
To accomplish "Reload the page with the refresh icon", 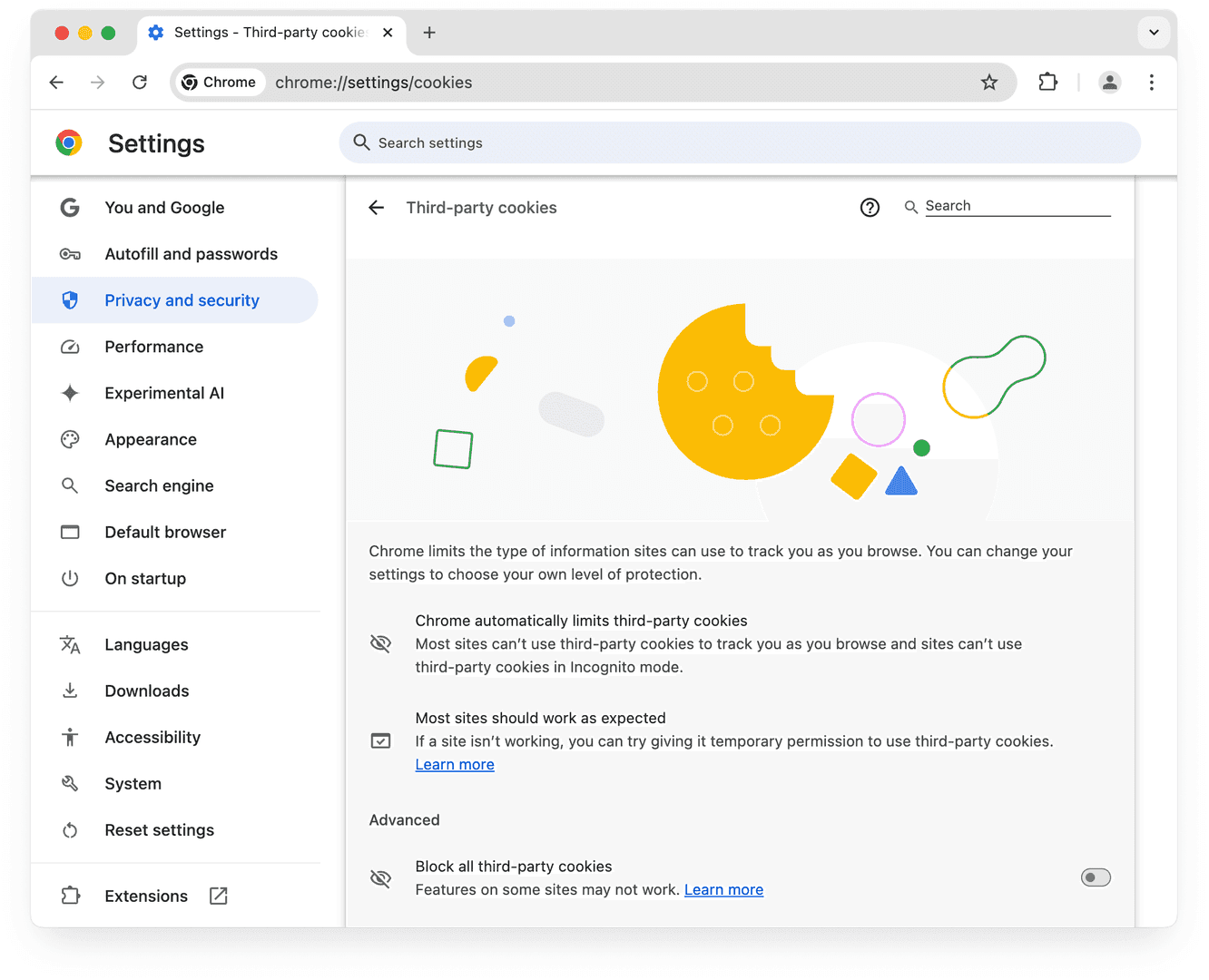I will tap(140, 82).
